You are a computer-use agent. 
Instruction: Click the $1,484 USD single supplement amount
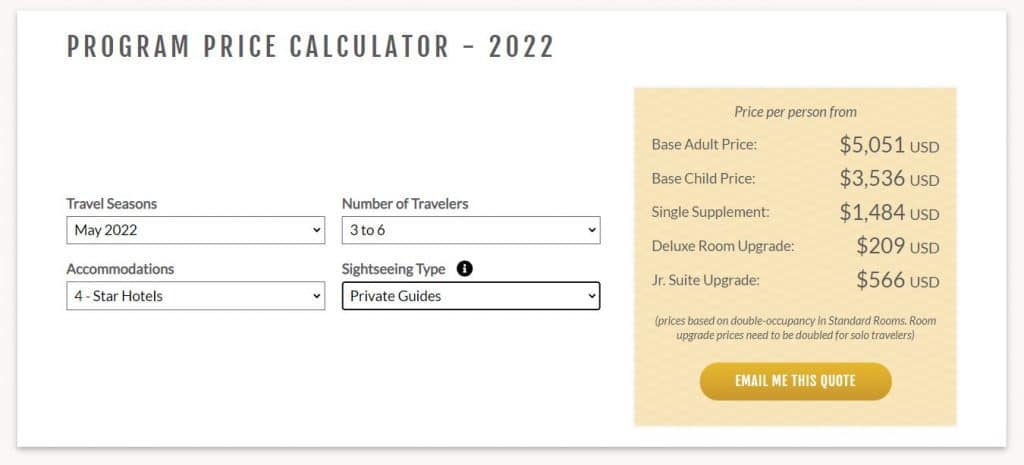point(889,213)
